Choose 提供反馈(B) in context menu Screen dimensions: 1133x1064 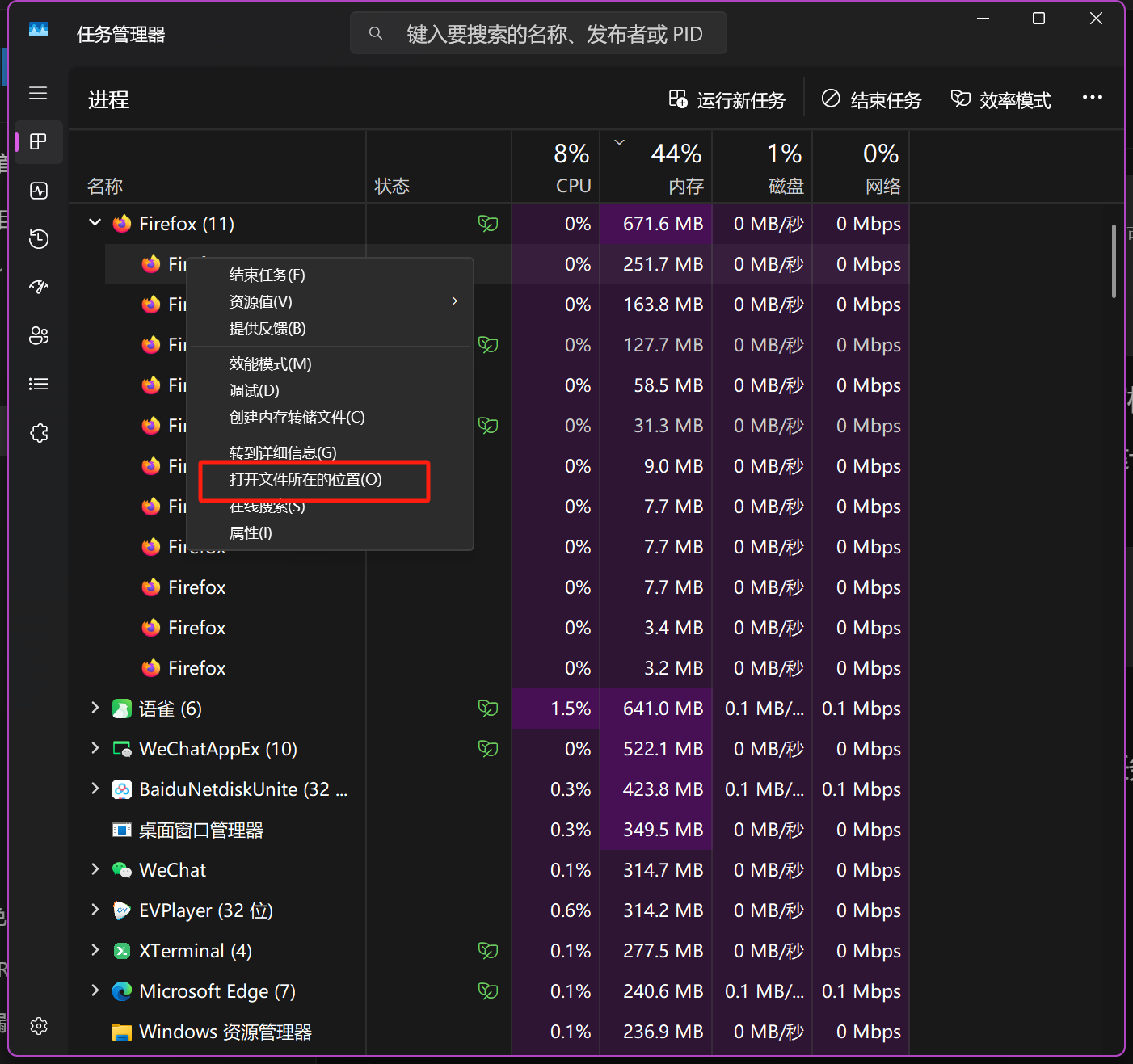(x=330, y=329)
